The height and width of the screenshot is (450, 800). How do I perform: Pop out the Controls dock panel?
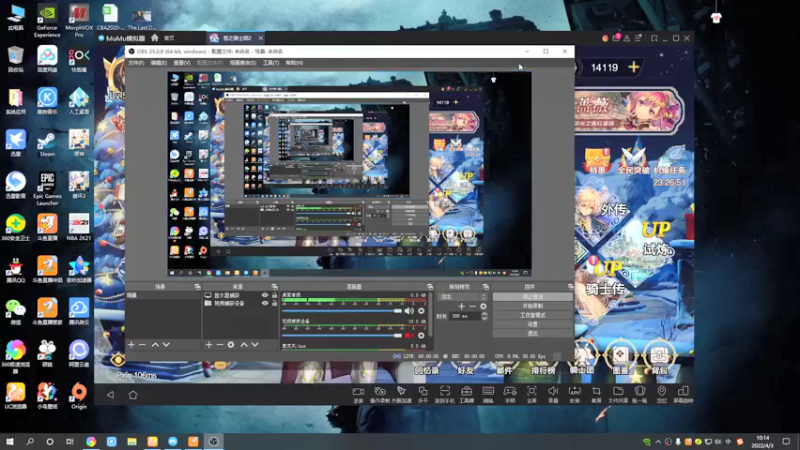[570, 287]
